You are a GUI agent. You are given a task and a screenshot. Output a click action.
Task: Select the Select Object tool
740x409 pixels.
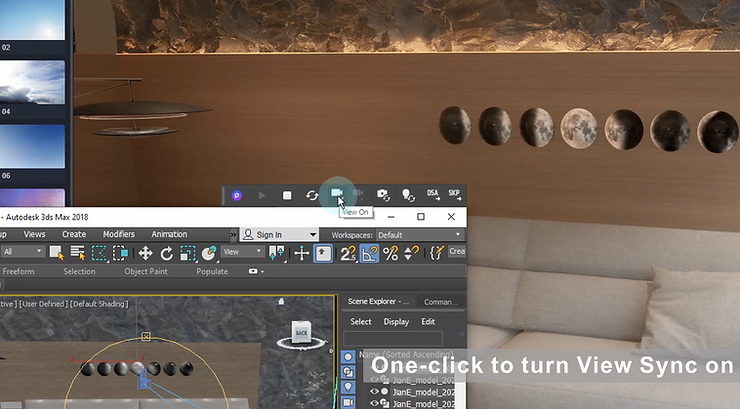click(57, 253)
